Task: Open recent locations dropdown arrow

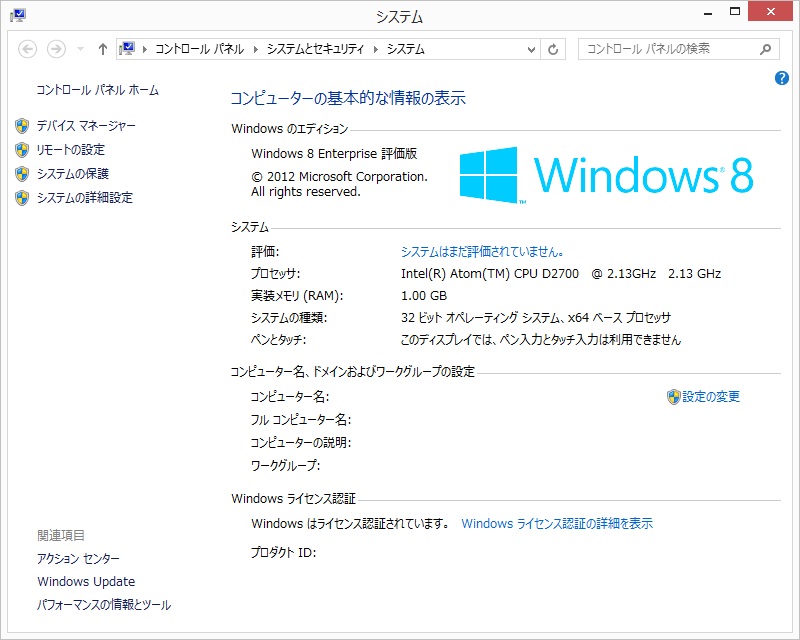Action: pyautogui.click(x=80, y=49)
